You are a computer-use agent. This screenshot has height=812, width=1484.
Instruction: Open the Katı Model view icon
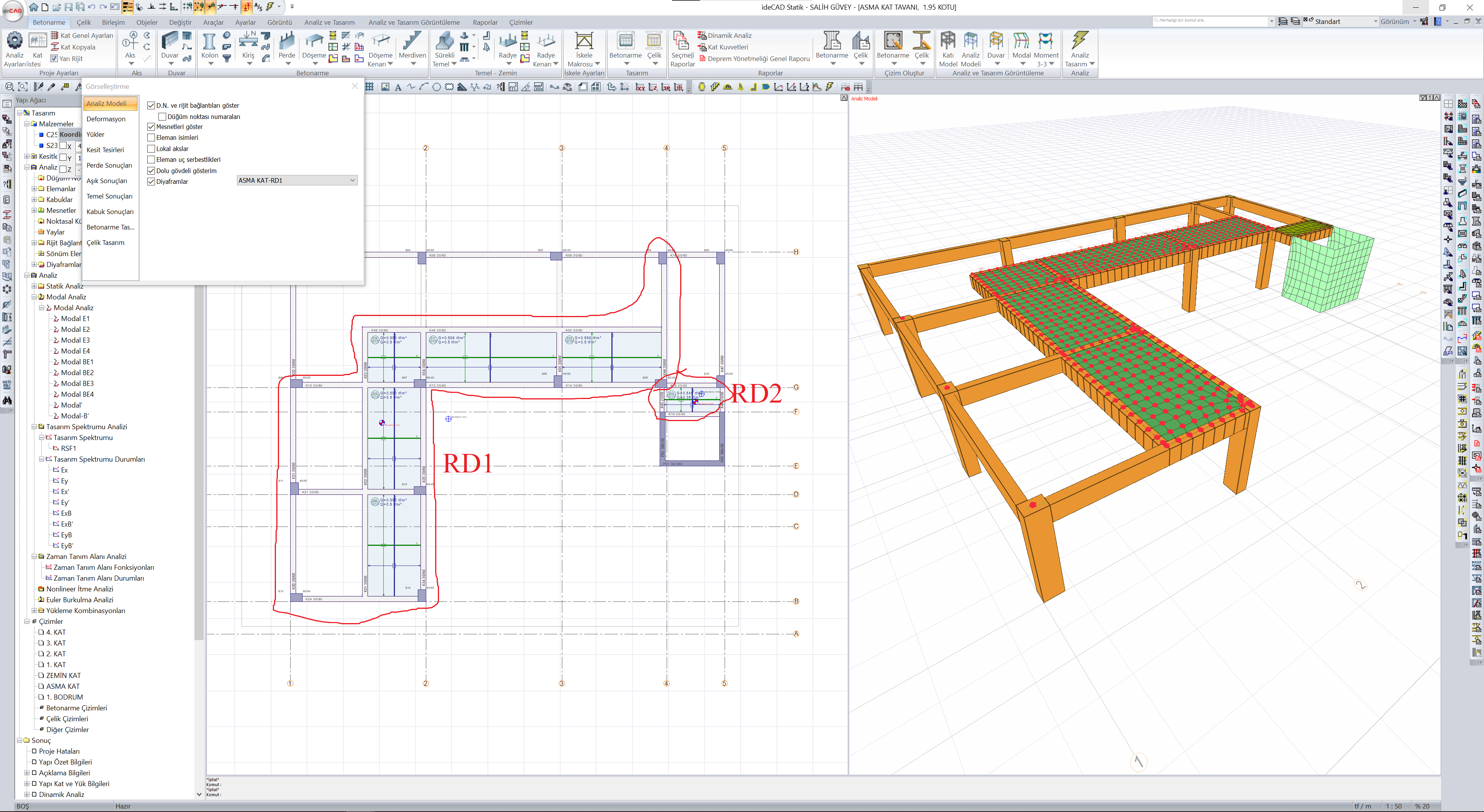tap(948, 42)
